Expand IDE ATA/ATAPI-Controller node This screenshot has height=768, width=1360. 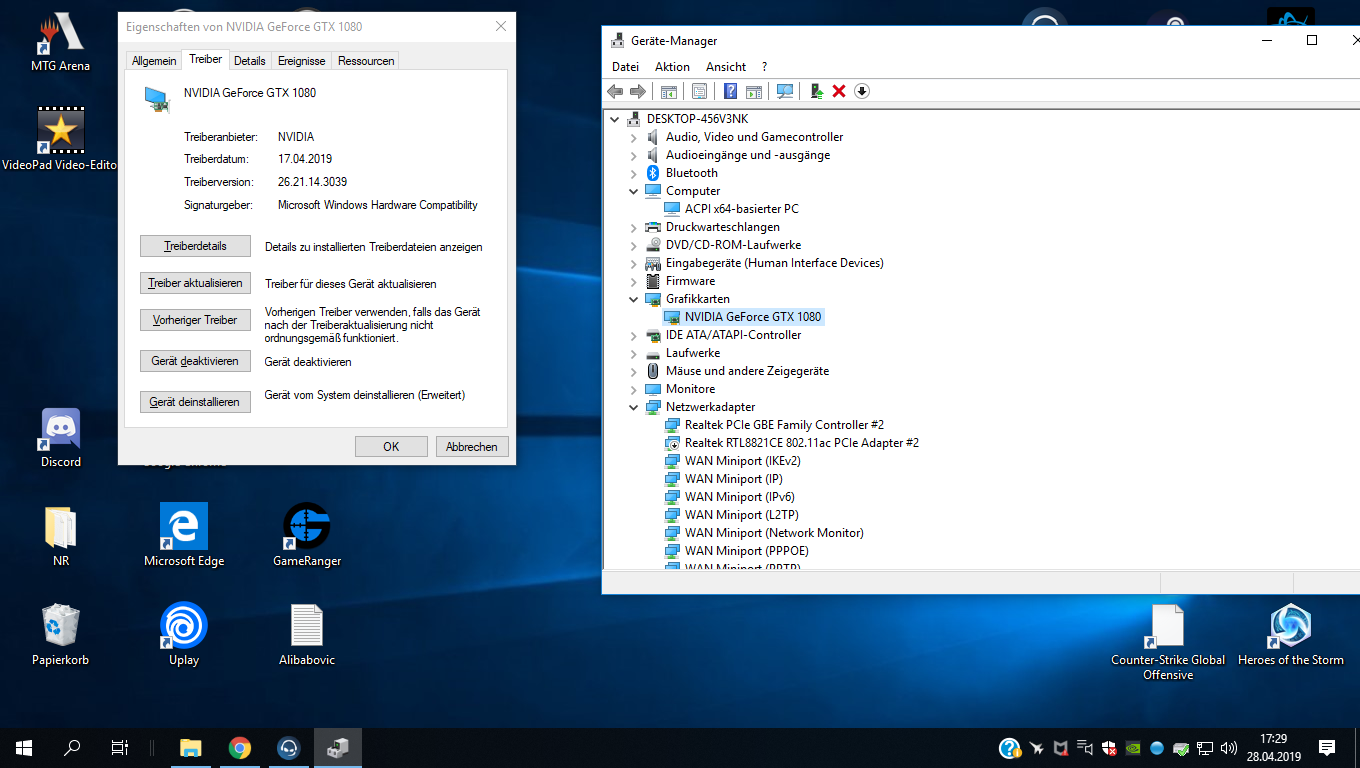[x=633, y=335]
